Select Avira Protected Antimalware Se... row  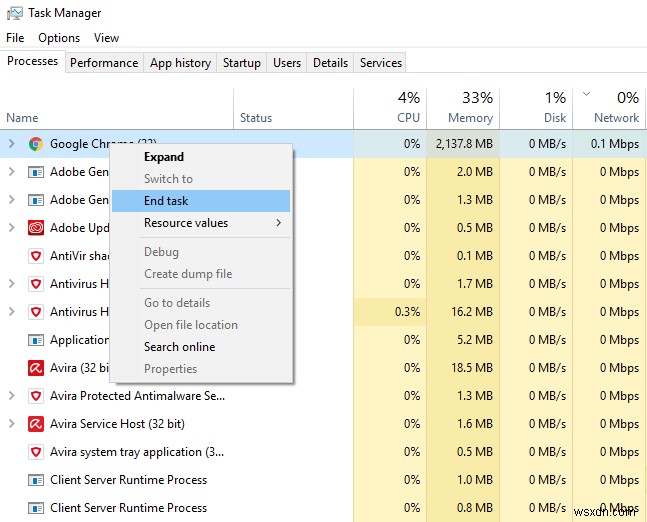(x=323, y=396)
